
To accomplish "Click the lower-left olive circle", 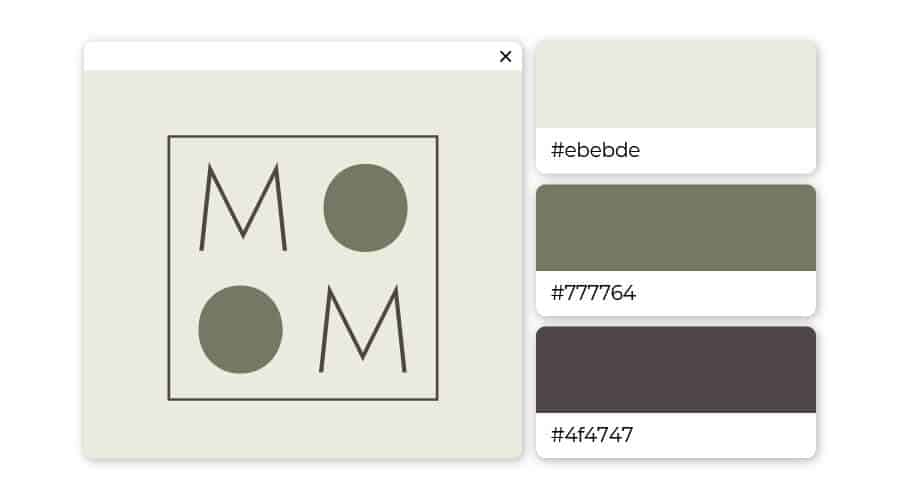I will [240, 329].
